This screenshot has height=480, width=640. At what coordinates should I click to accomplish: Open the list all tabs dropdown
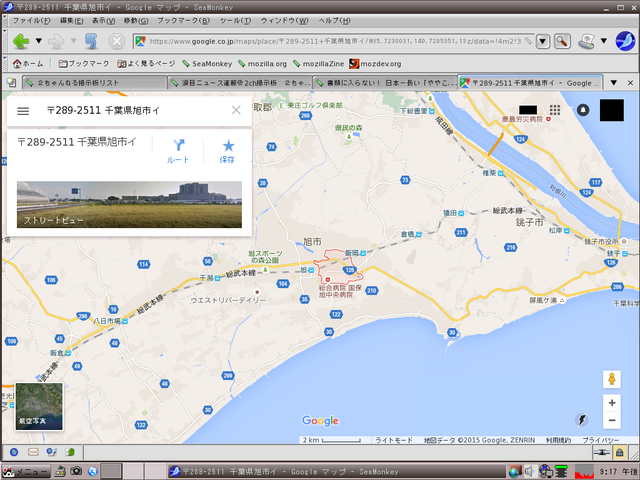tap(613, 83)
